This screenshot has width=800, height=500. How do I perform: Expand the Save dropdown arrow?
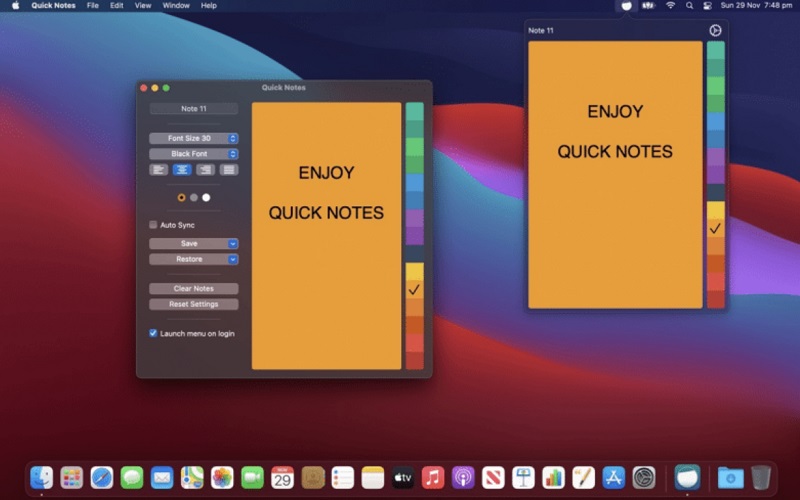pyautogui.click(x=233, y=244)
